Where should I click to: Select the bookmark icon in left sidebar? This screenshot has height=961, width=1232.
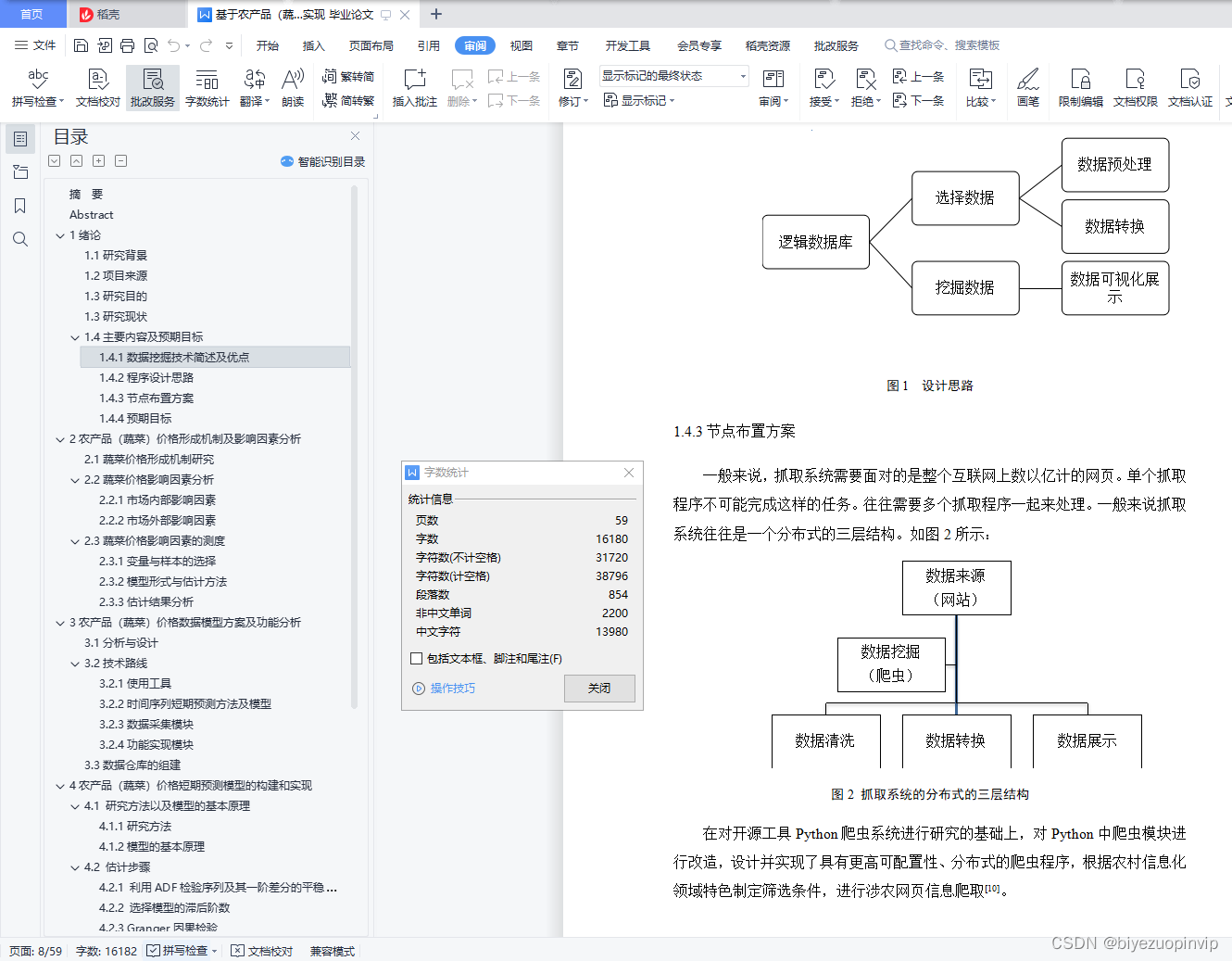pyautogui.click(x=20, y=206)
